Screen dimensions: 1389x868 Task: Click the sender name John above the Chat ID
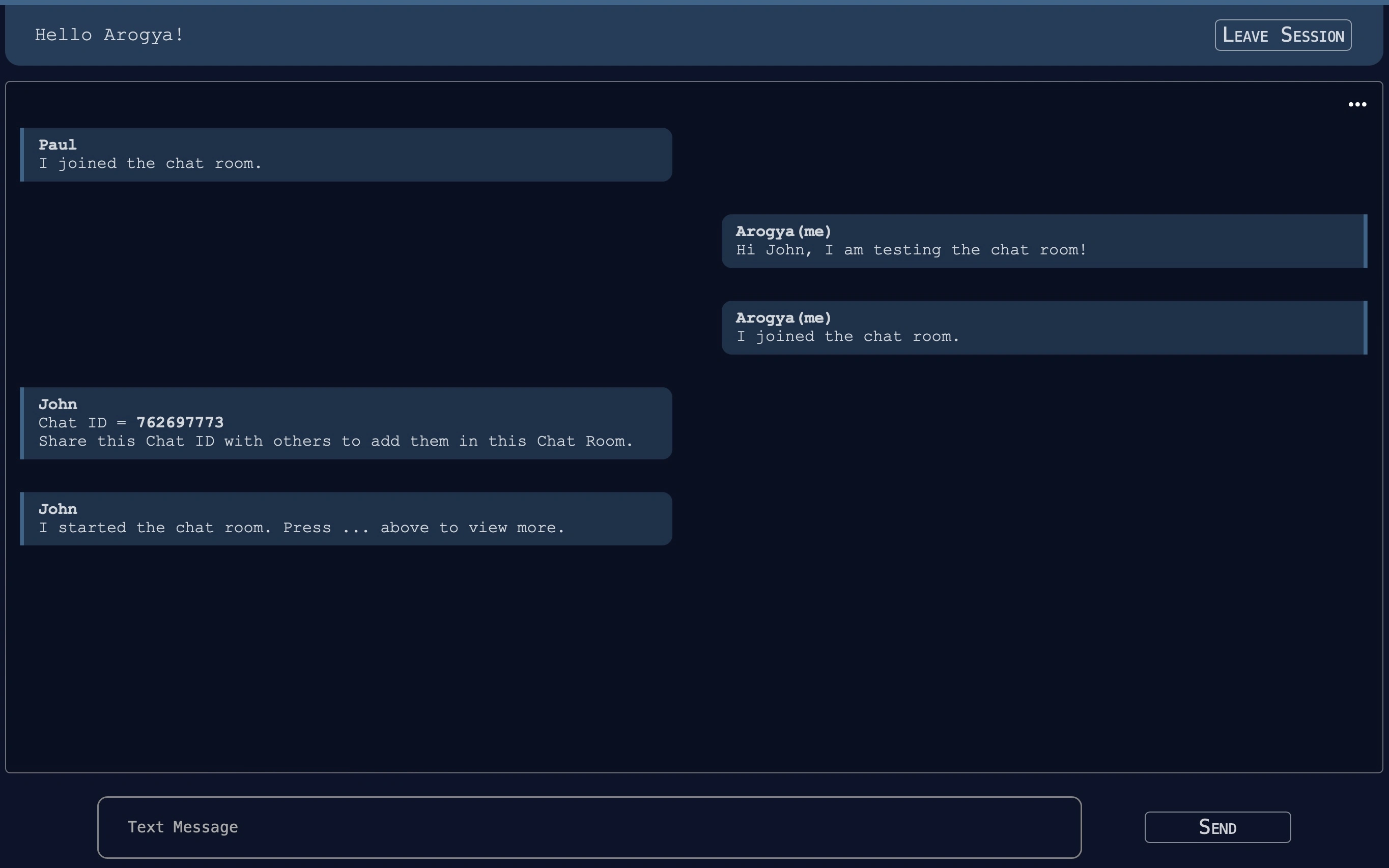click(58, 403)
